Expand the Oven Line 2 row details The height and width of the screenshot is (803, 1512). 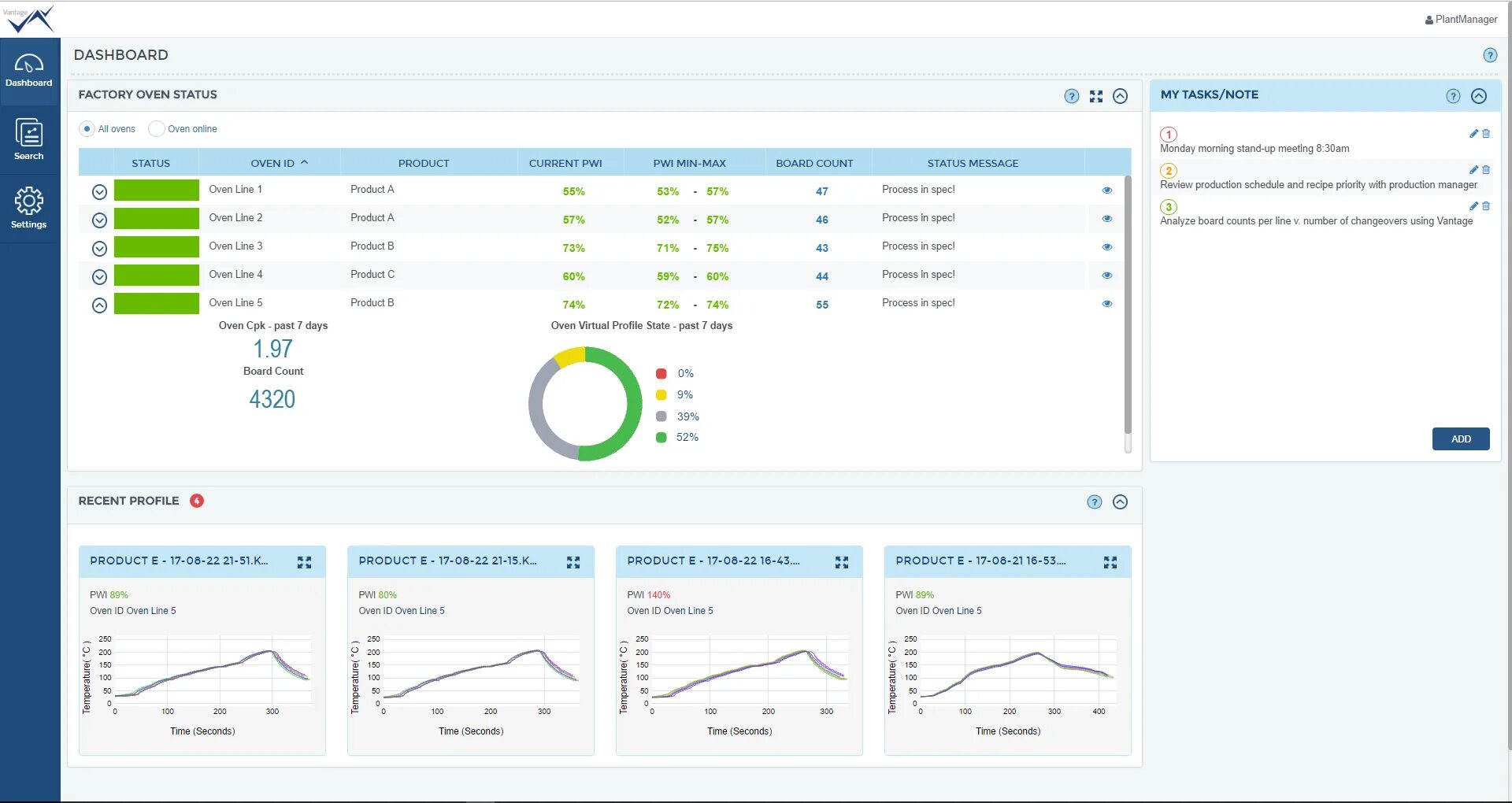coord(99,220)
